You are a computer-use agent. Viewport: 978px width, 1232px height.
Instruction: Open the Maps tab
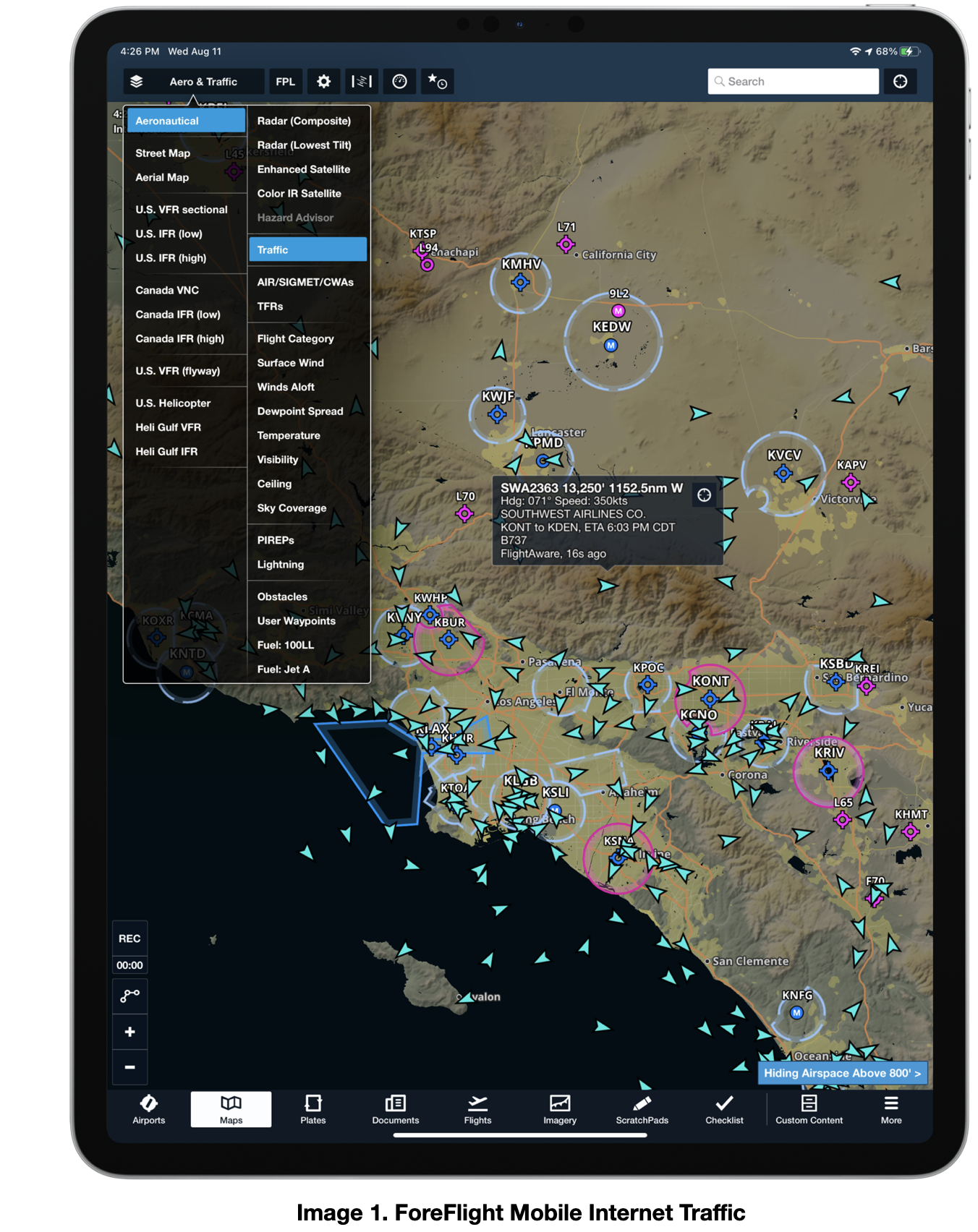pos(231,1109)
